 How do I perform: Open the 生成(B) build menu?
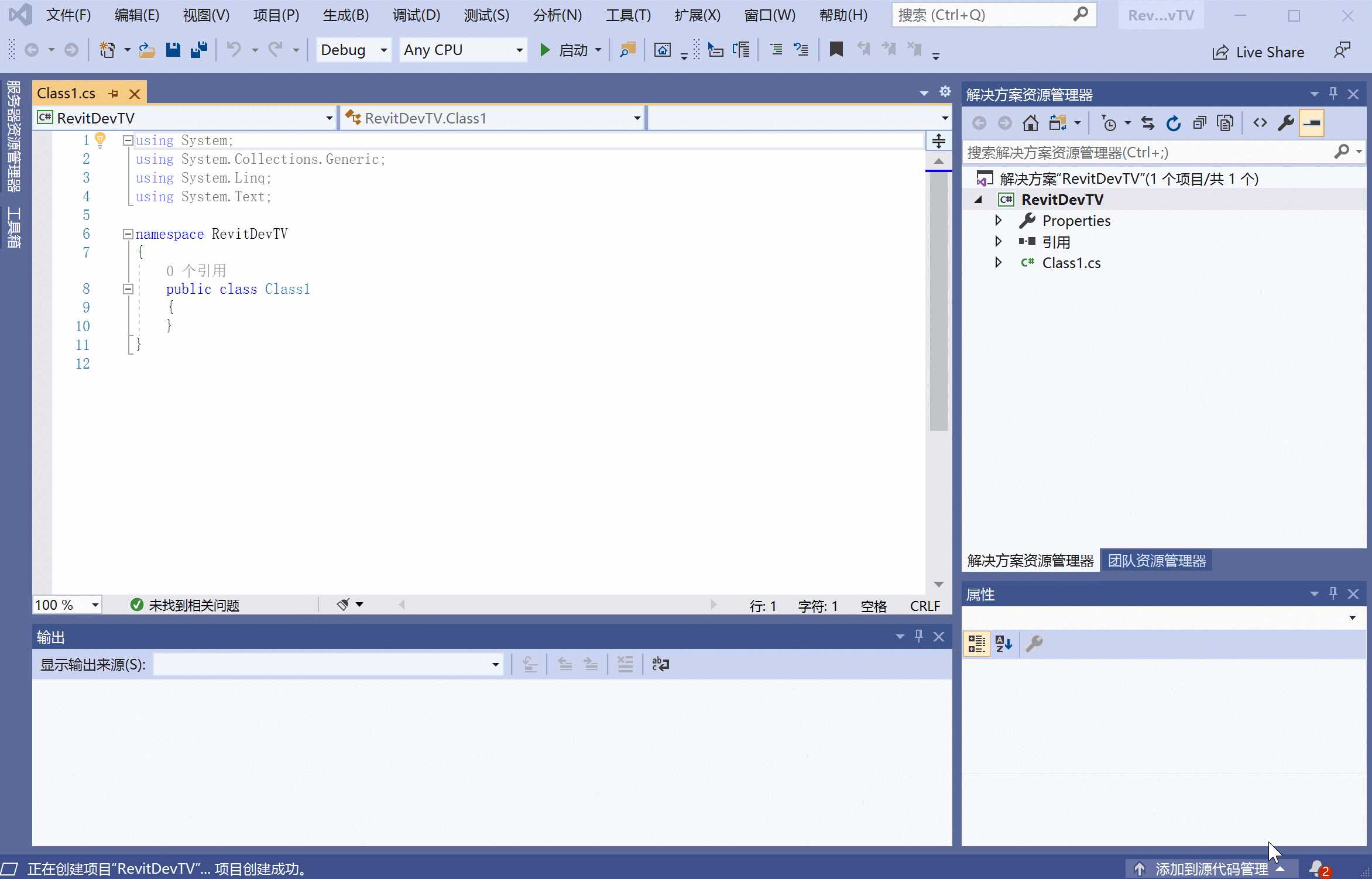coord(346,15)
